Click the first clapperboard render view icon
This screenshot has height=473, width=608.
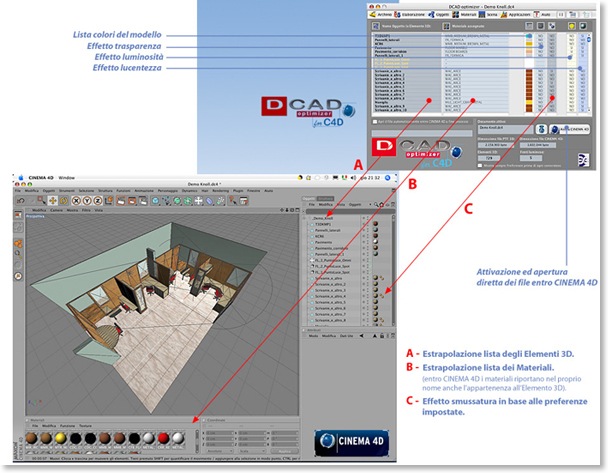(121, 201)
